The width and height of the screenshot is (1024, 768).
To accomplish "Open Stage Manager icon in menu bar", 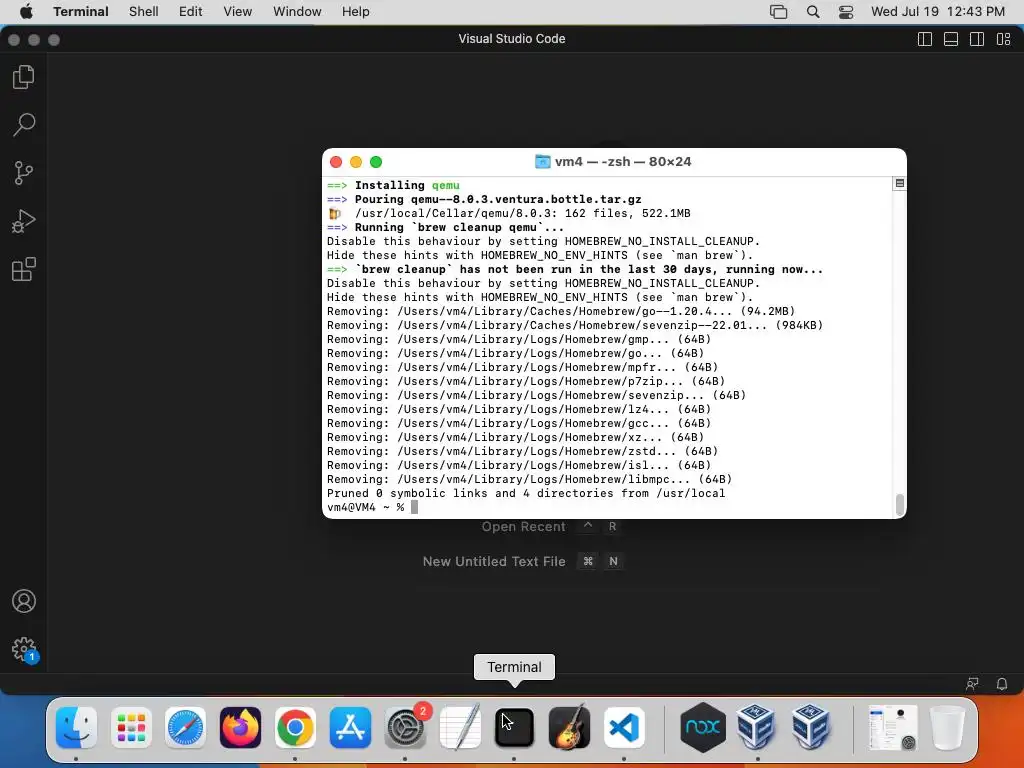I will pos(778,12).
